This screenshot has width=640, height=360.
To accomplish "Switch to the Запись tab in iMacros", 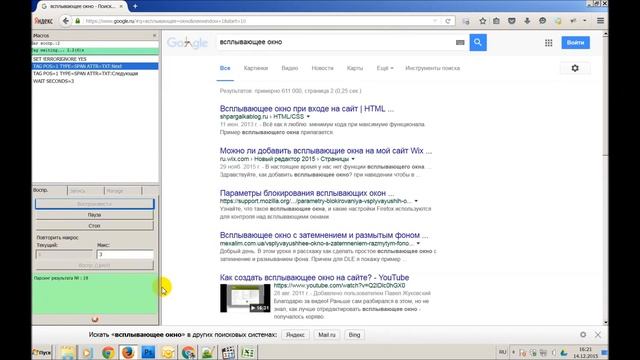I will tap(86, 191).
